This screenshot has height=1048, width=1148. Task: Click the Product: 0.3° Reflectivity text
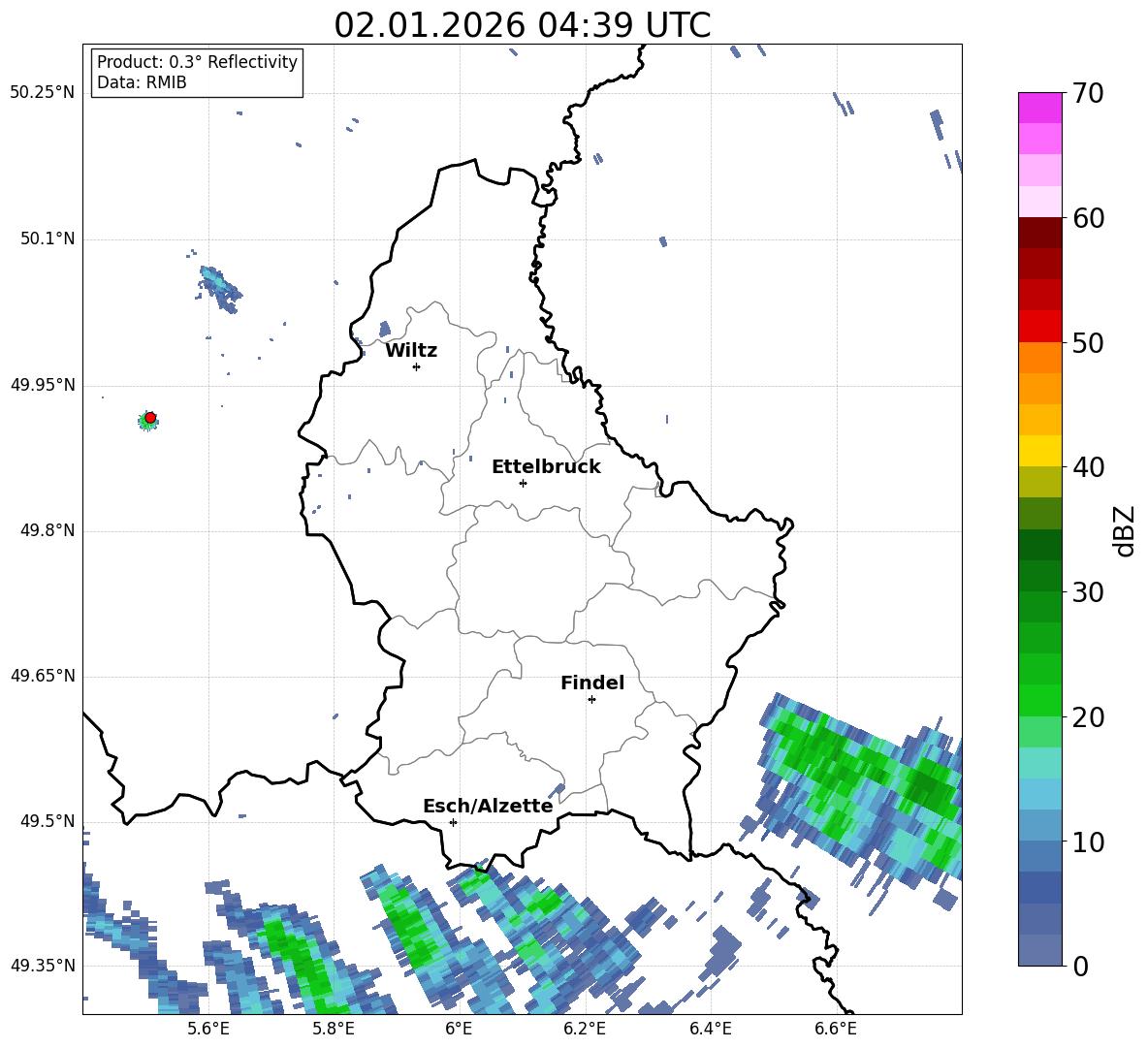click(197, 61)
